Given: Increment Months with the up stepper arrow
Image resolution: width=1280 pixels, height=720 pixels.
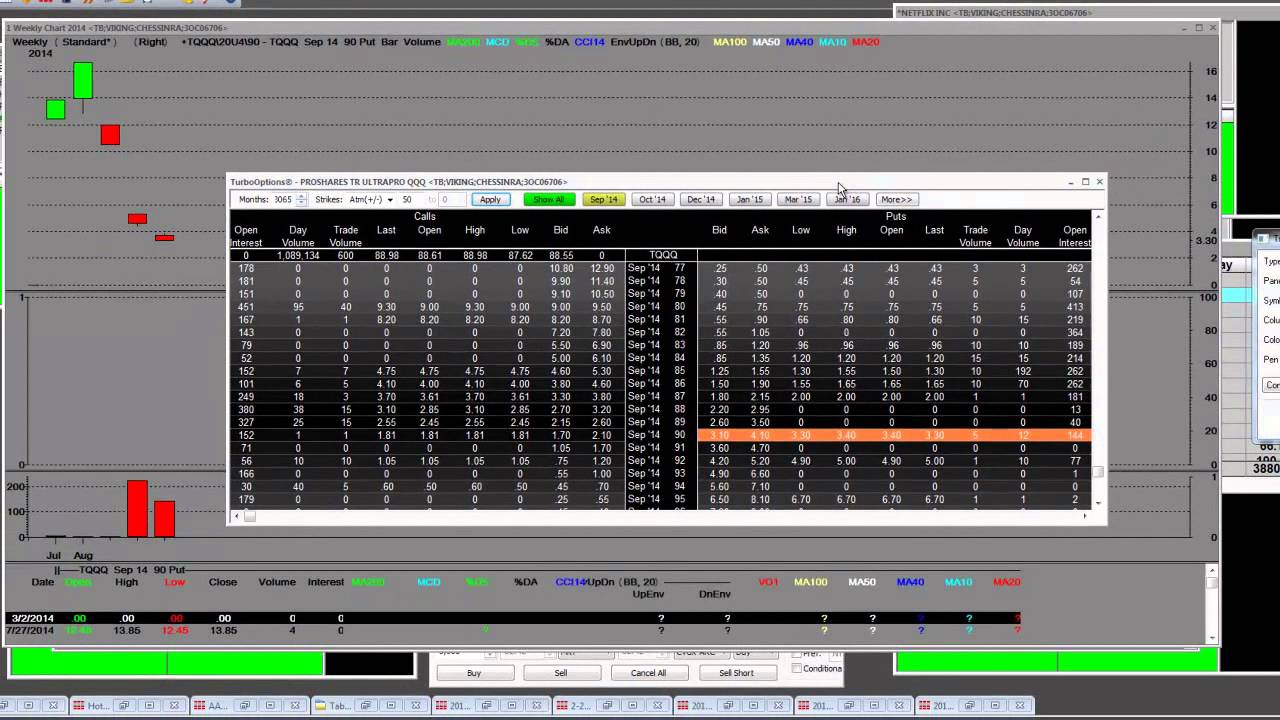Looking at the screenshot, I should tap(301, 196).
